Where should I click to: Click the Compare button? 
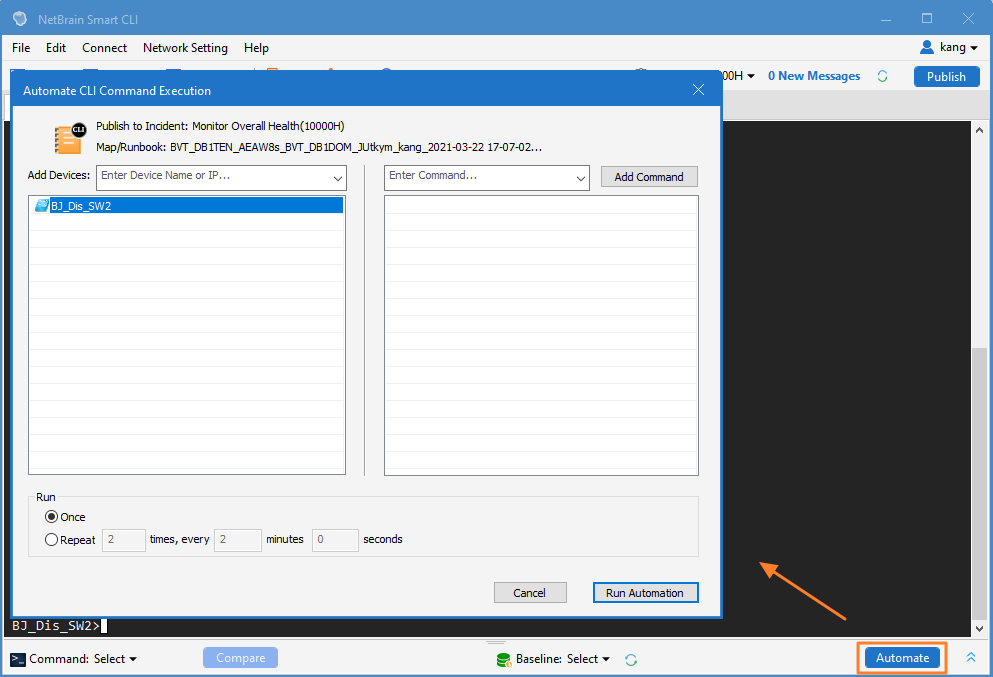coord(240,658)
